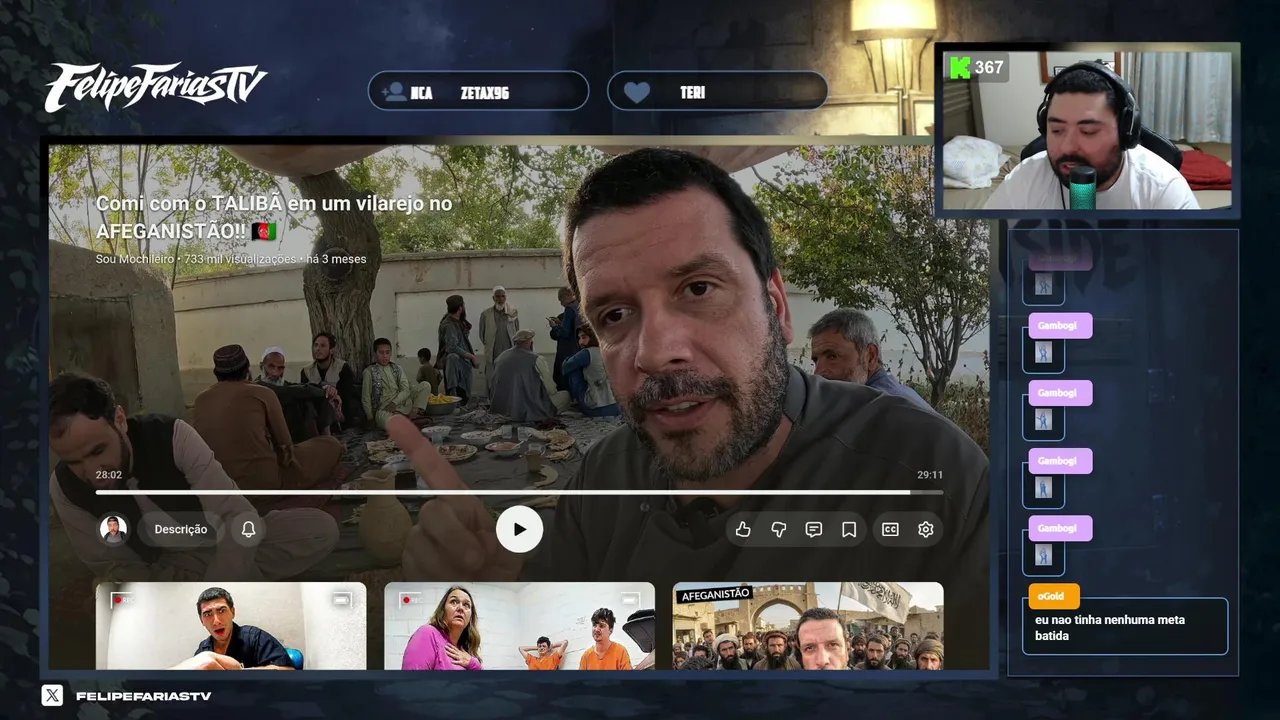
Task: Open the video settings gear
Action: pos(926,530)
